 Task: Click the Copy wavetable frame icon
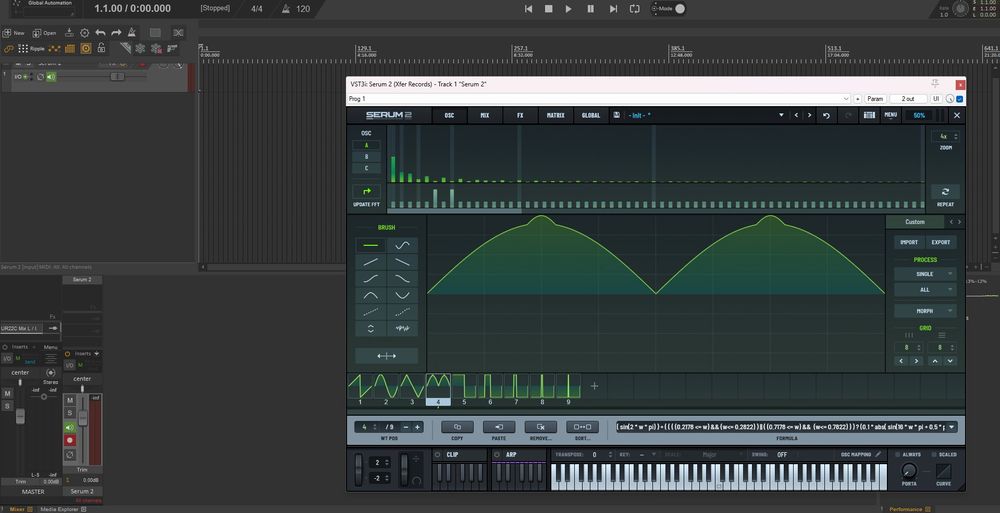tap(457, 427)
